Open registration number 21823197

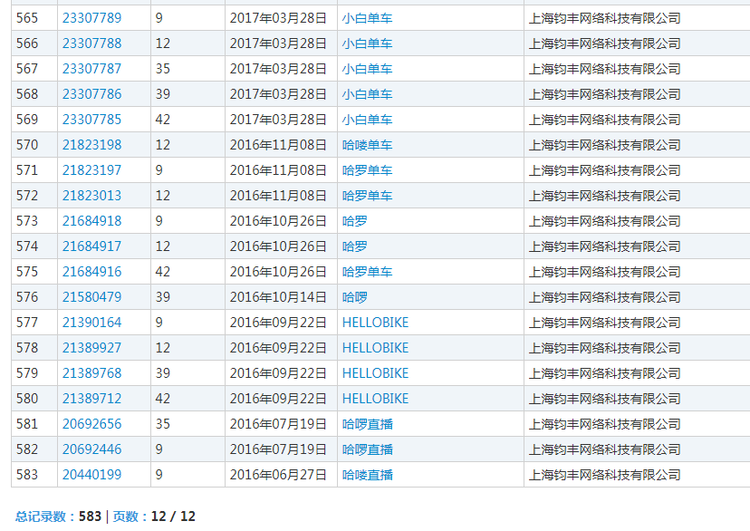[x=92, y=170]
